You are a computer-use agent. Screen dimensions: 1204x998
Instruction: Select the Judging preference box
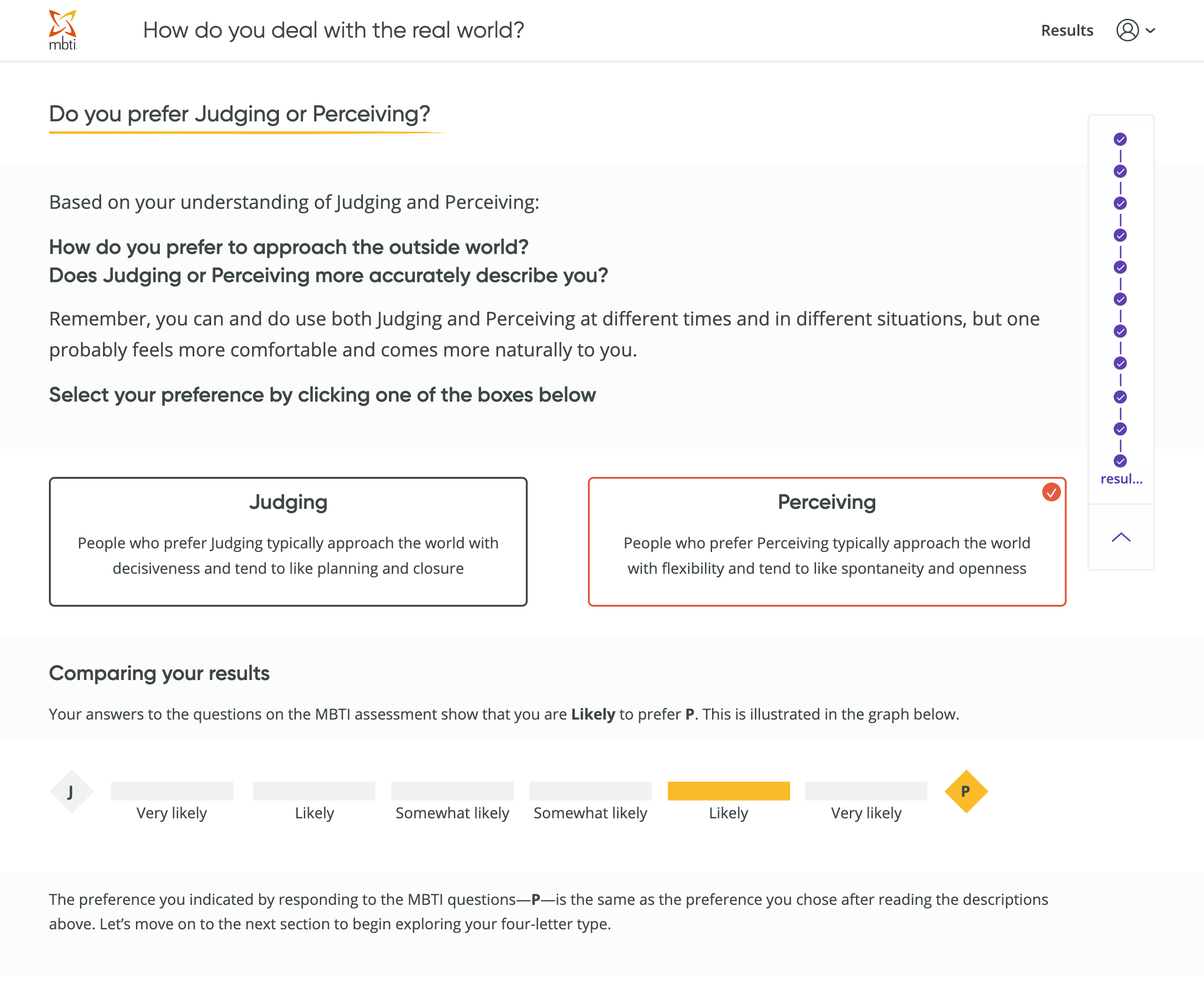click(x=288, y=541)
